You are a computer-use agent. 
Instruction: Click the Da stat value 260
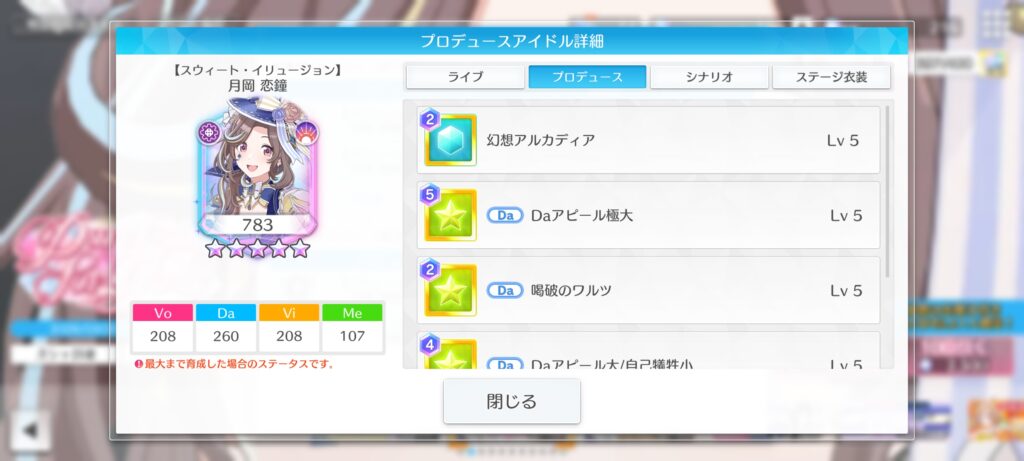(x=226, y=336)
